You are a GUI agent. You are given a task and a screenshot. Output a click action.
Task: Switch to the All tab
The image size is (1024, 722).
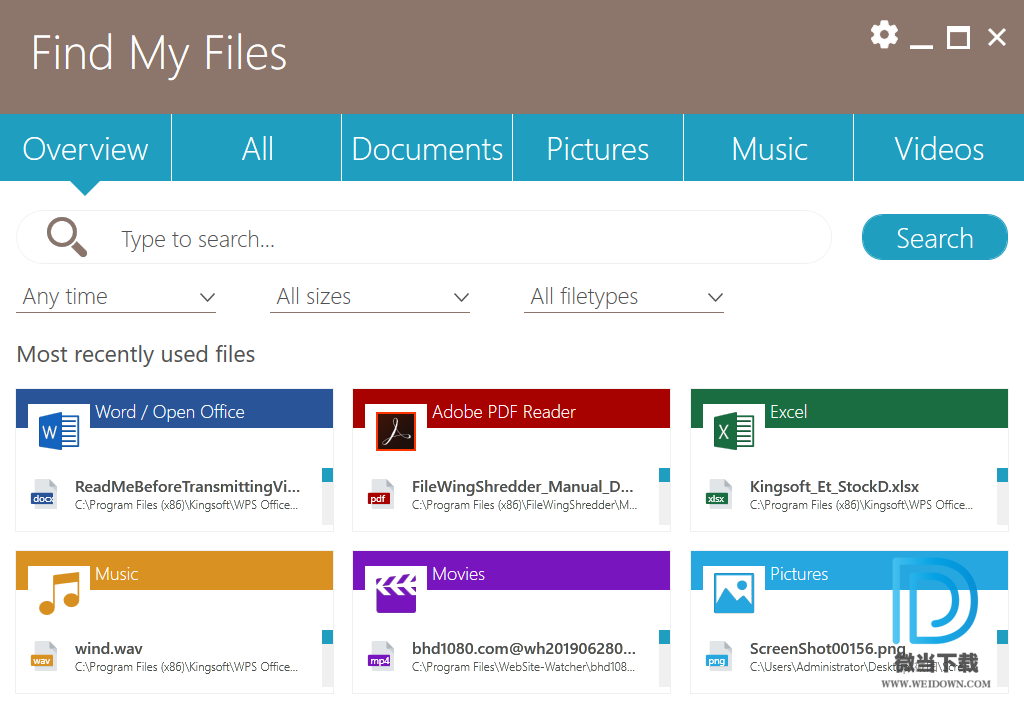257,148
